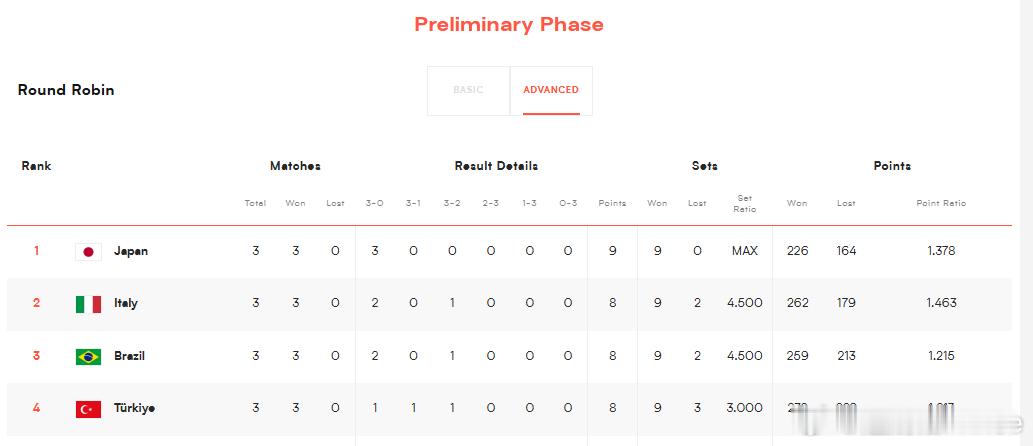This screenshot has width=1033, height=446.
Task: Open the Japan team link
Action: coord(131,251)
